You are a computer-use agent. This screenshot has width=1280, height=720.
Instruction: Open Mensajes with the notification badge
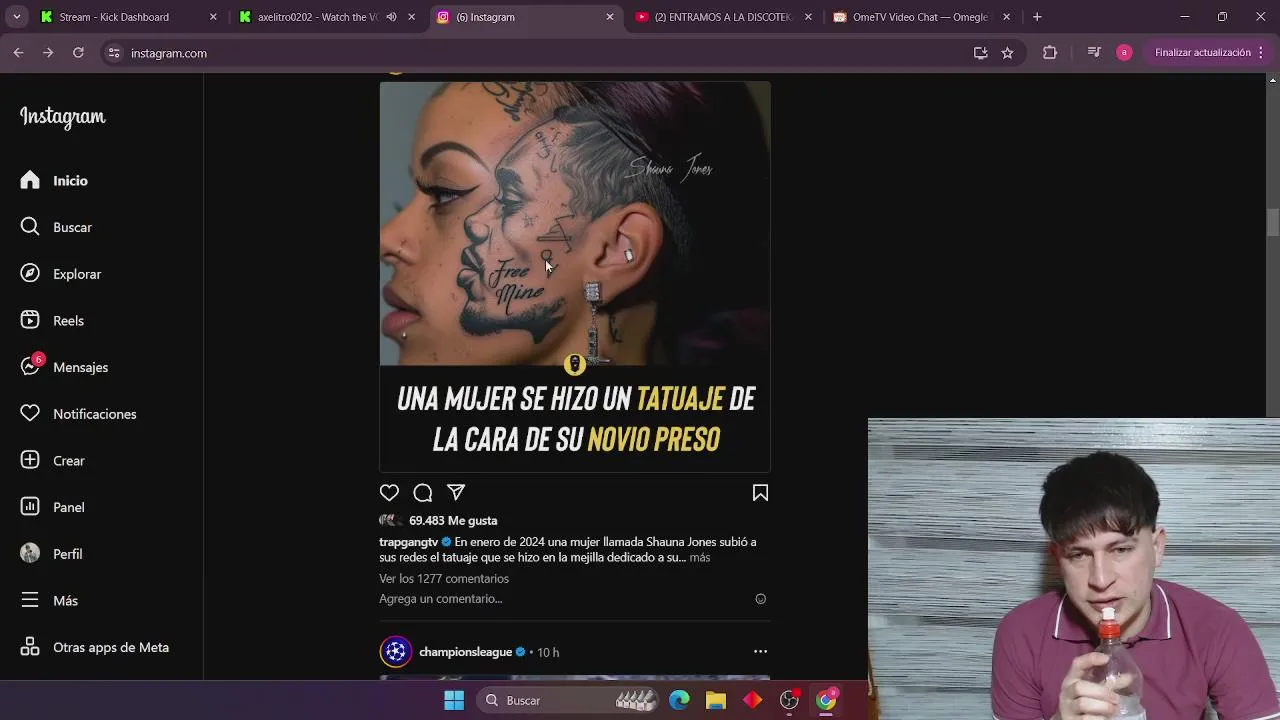pyautogui.click(x=64, y=366)
